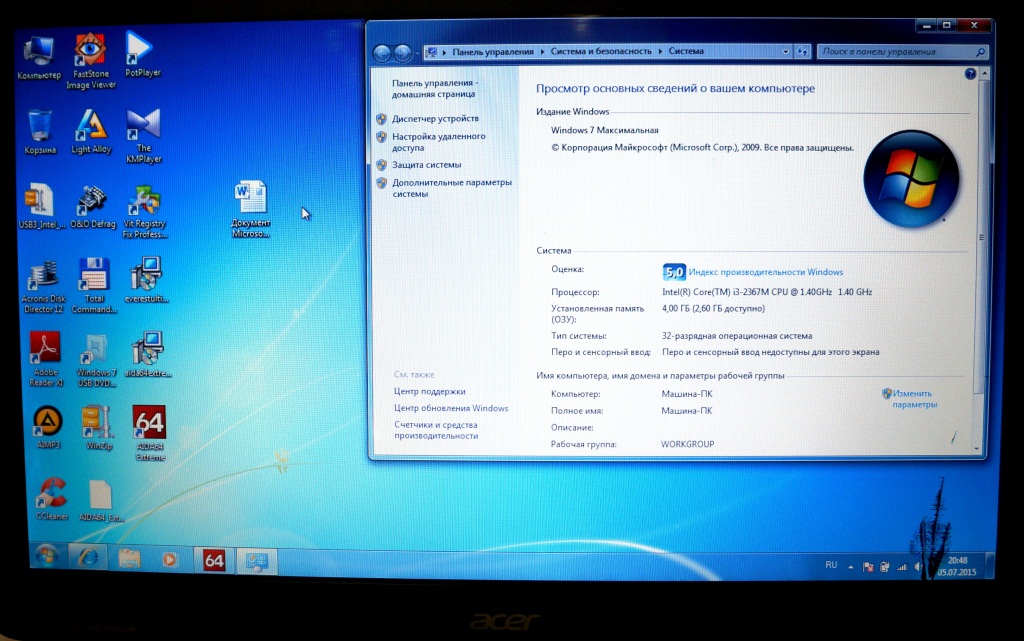Open the volume speaker icon in the tray

(x=918, y=567)
